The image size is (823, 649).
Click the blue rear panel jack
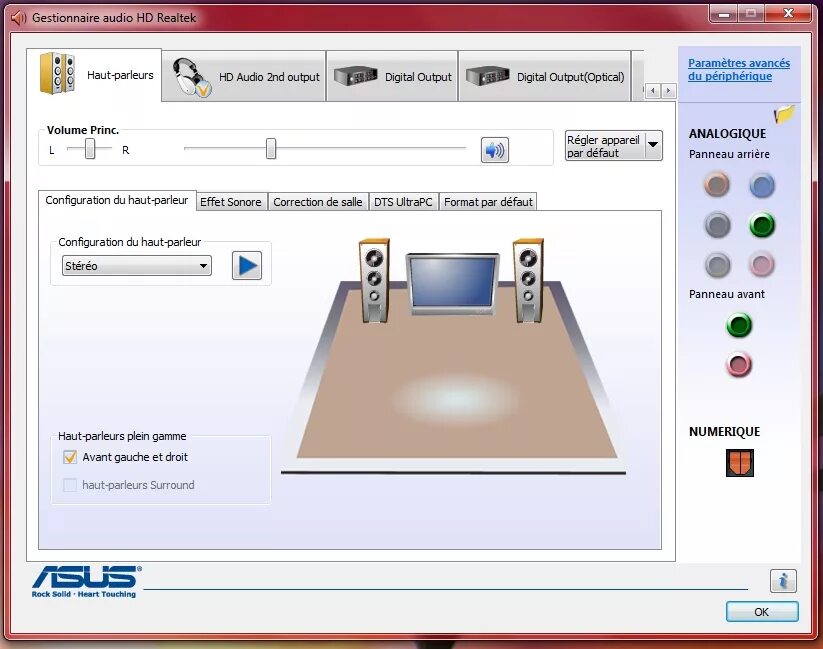click(x=762, y=185)
